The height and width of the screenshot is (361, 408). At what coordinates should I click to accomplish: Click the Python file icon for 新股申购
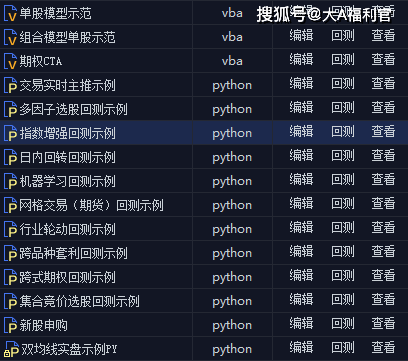click(x=10, y=325)
